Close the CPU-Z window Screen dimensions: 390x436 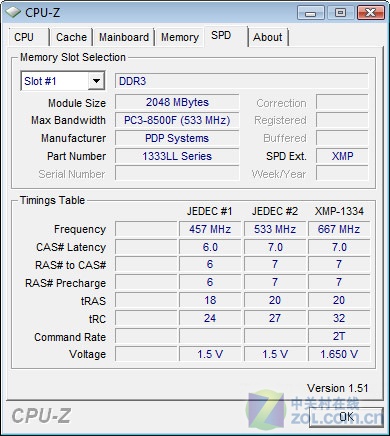click(x=370, y=13)
